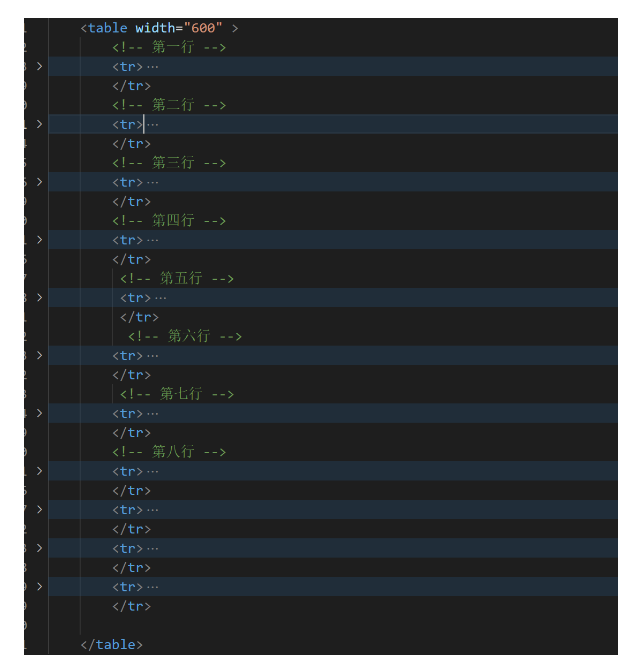Click the closing '</table>' tag
This screenshot has height=660, width=618.
point(112,644)
